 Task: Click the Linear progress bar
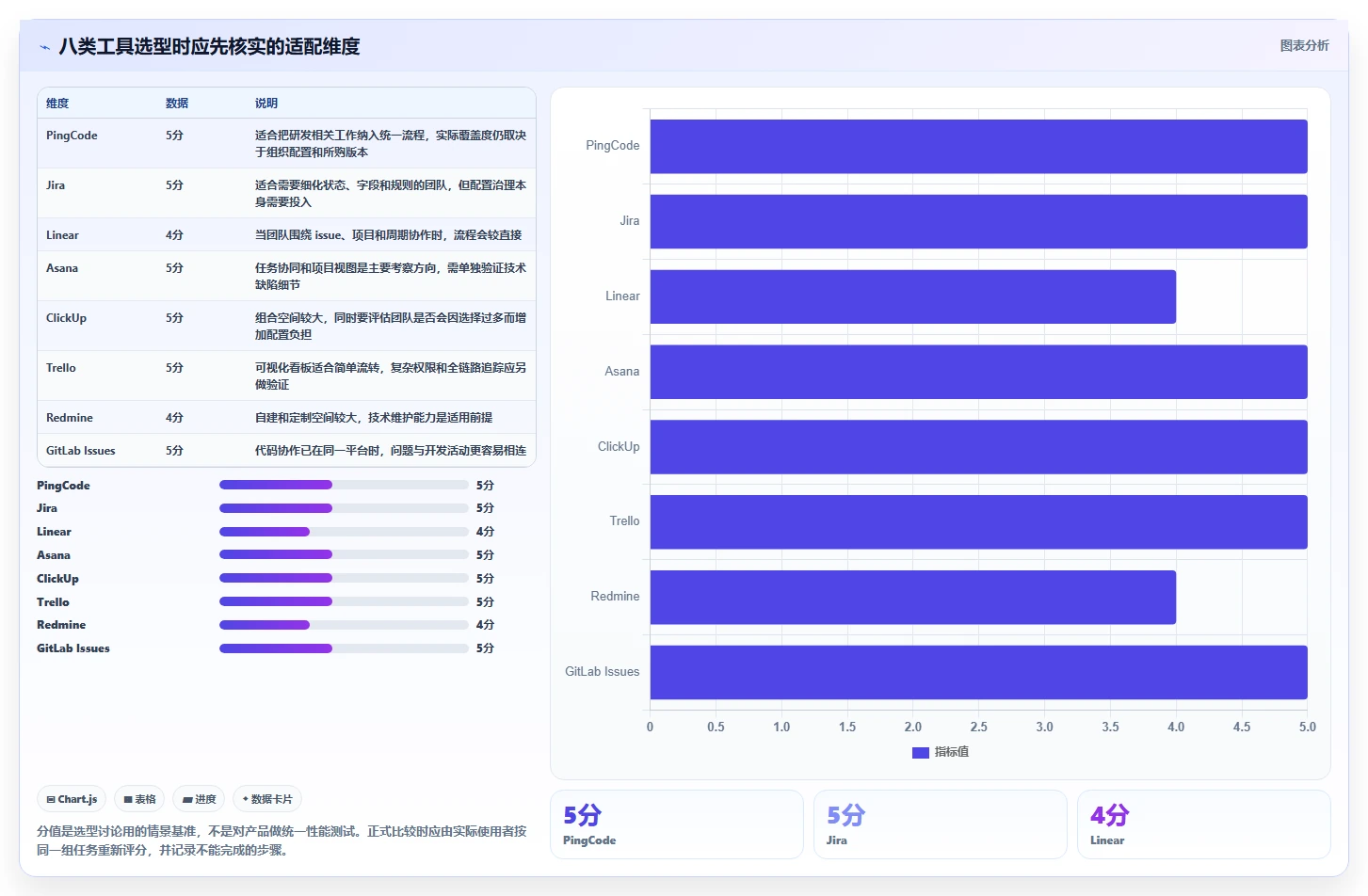point(344,532)
